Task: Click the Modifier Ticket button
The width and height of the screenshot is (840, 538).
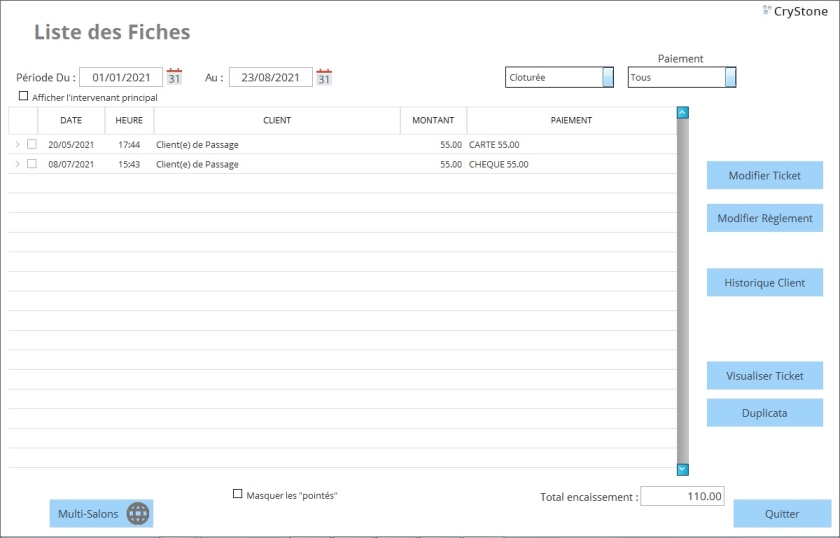Action: (764, 176)
